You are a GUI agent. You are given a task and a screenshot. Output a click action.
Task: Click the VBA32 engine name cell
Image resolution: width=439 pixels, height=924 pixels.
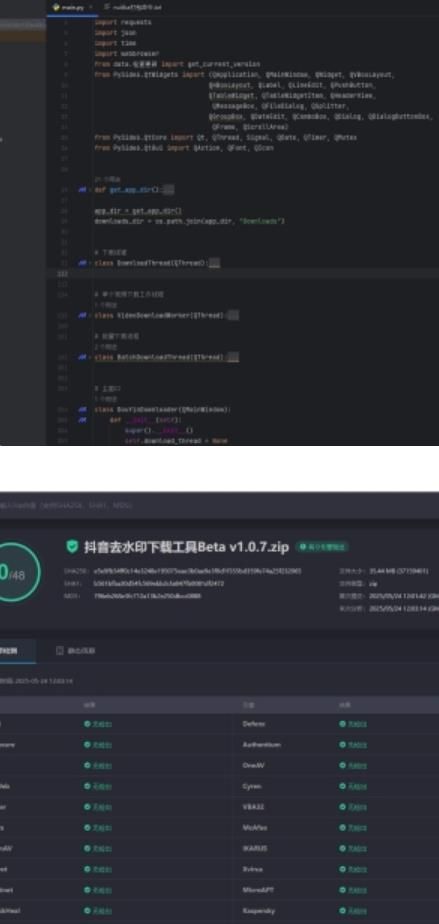pyautogui.click(x=252, y=807)
